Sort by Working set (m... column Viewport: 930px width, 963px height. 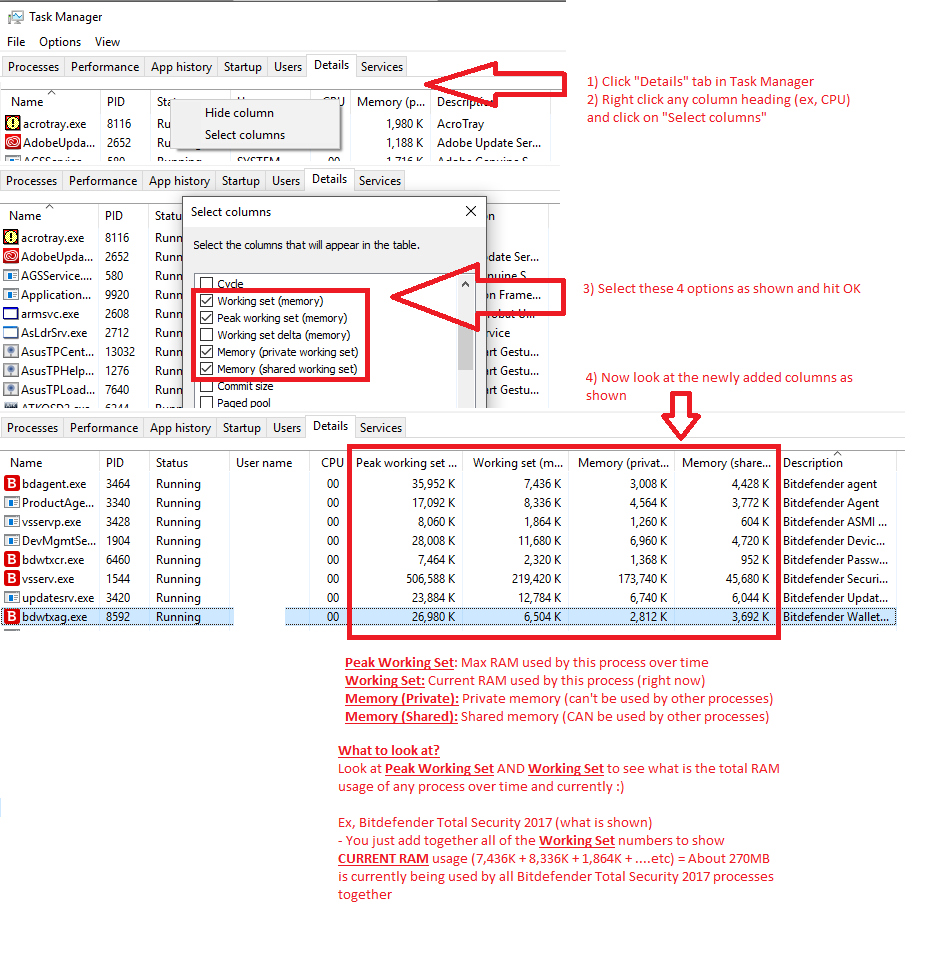pos(517,462)
